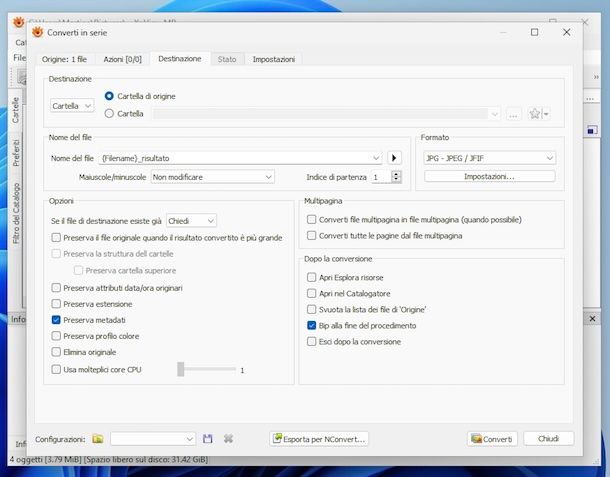Viewport: 610px width, 477px height.
Task: Click the Chiudi button
Action: [549, 438]
